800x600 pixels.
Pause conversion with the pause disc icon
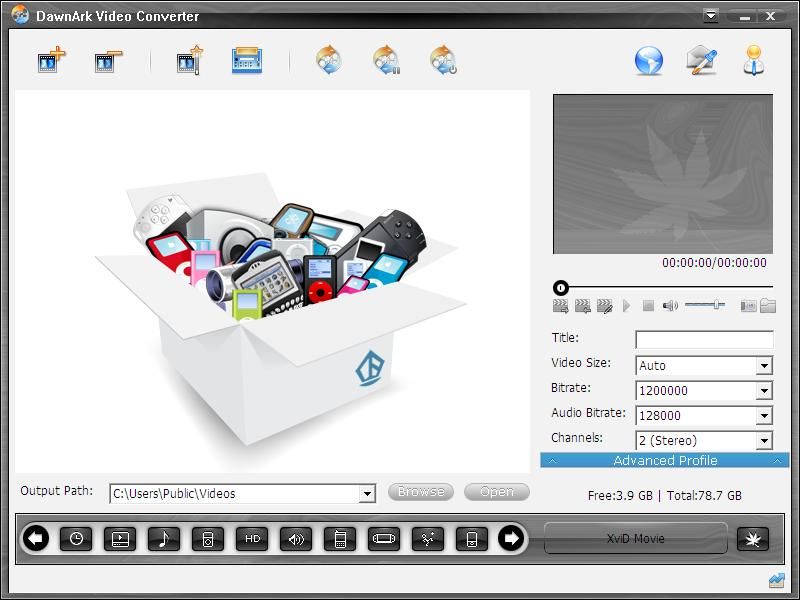[x=386, y=60]
